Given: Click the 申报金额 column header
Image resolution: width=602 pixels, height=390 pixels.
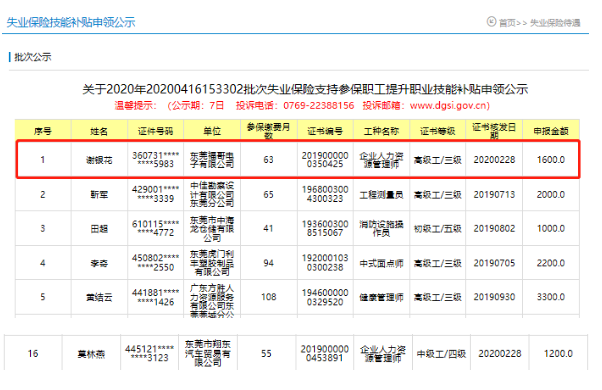Looking at the screenshot, I should [x=551, y=131].
